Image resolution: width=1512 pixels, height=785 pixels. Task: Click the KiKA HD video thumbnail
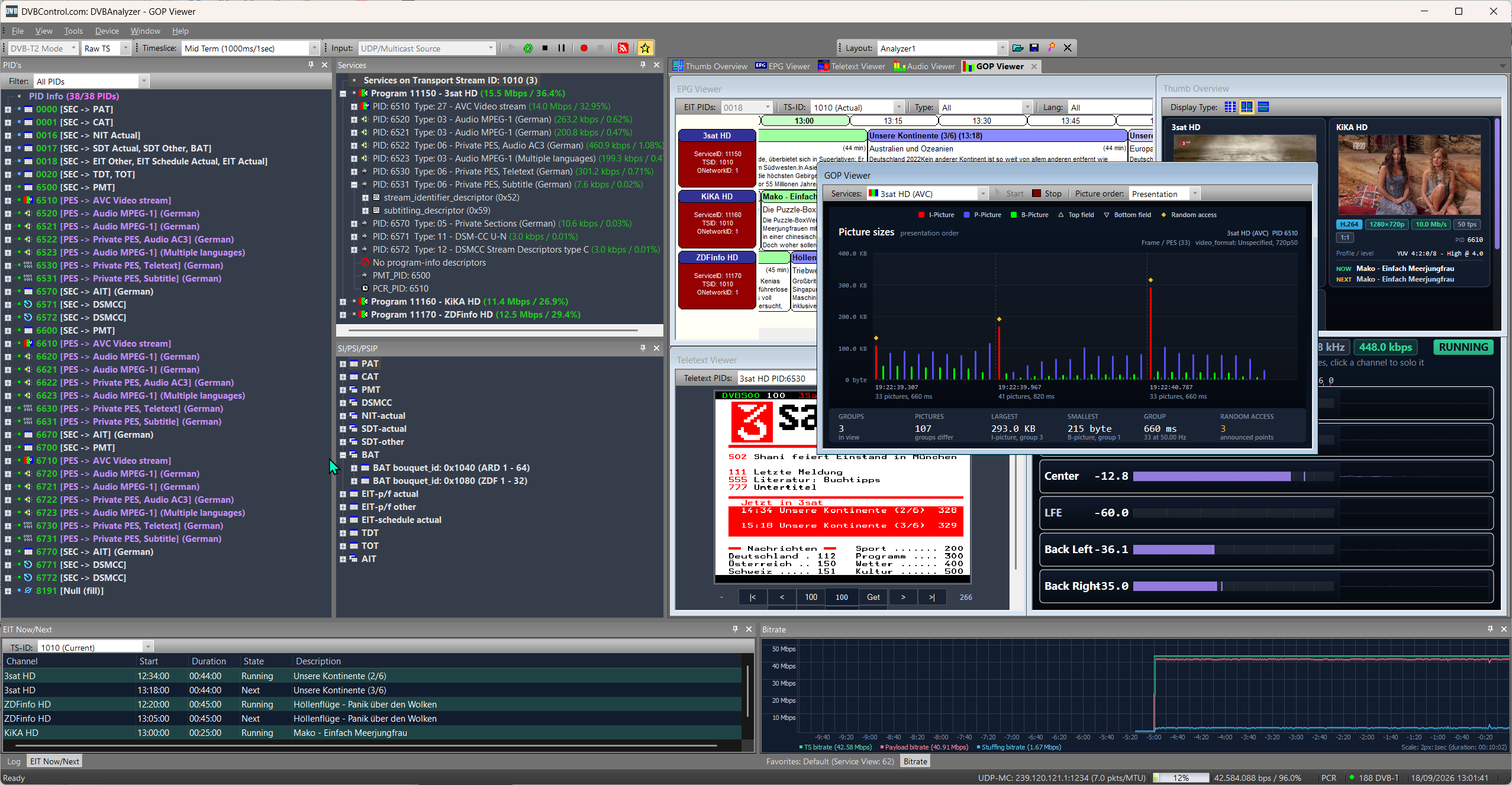(x=1409, y=175)
